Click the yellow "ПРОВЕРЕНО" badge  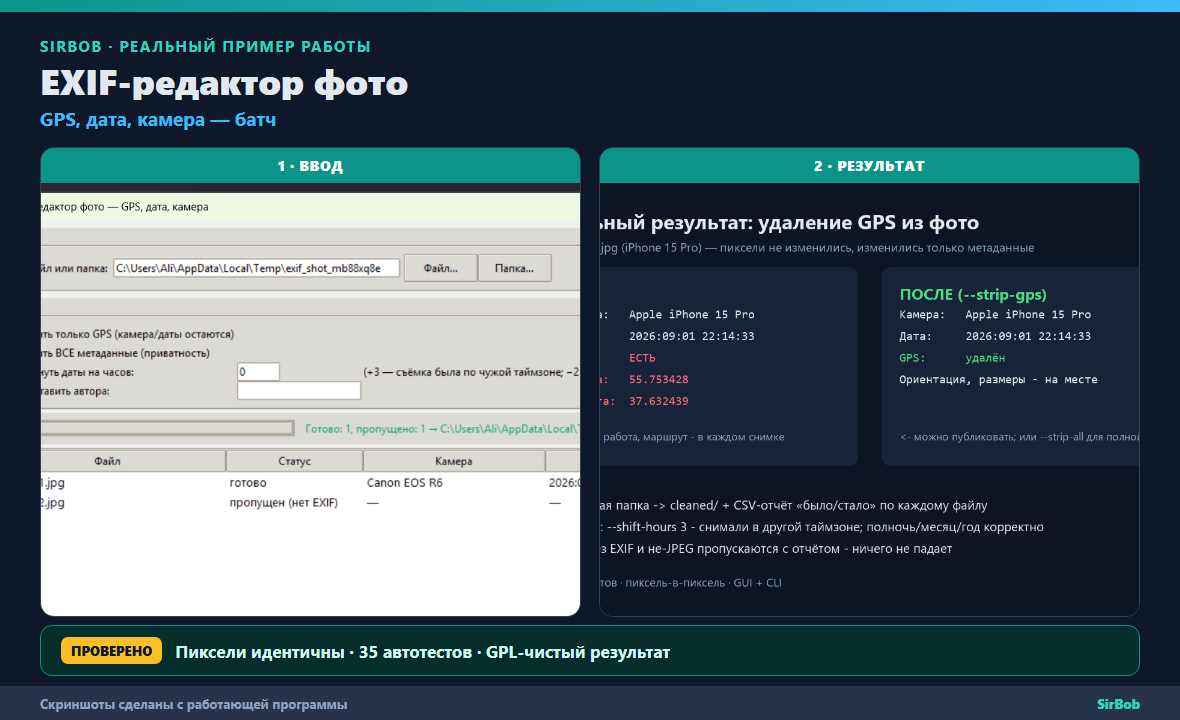point(111,651)
